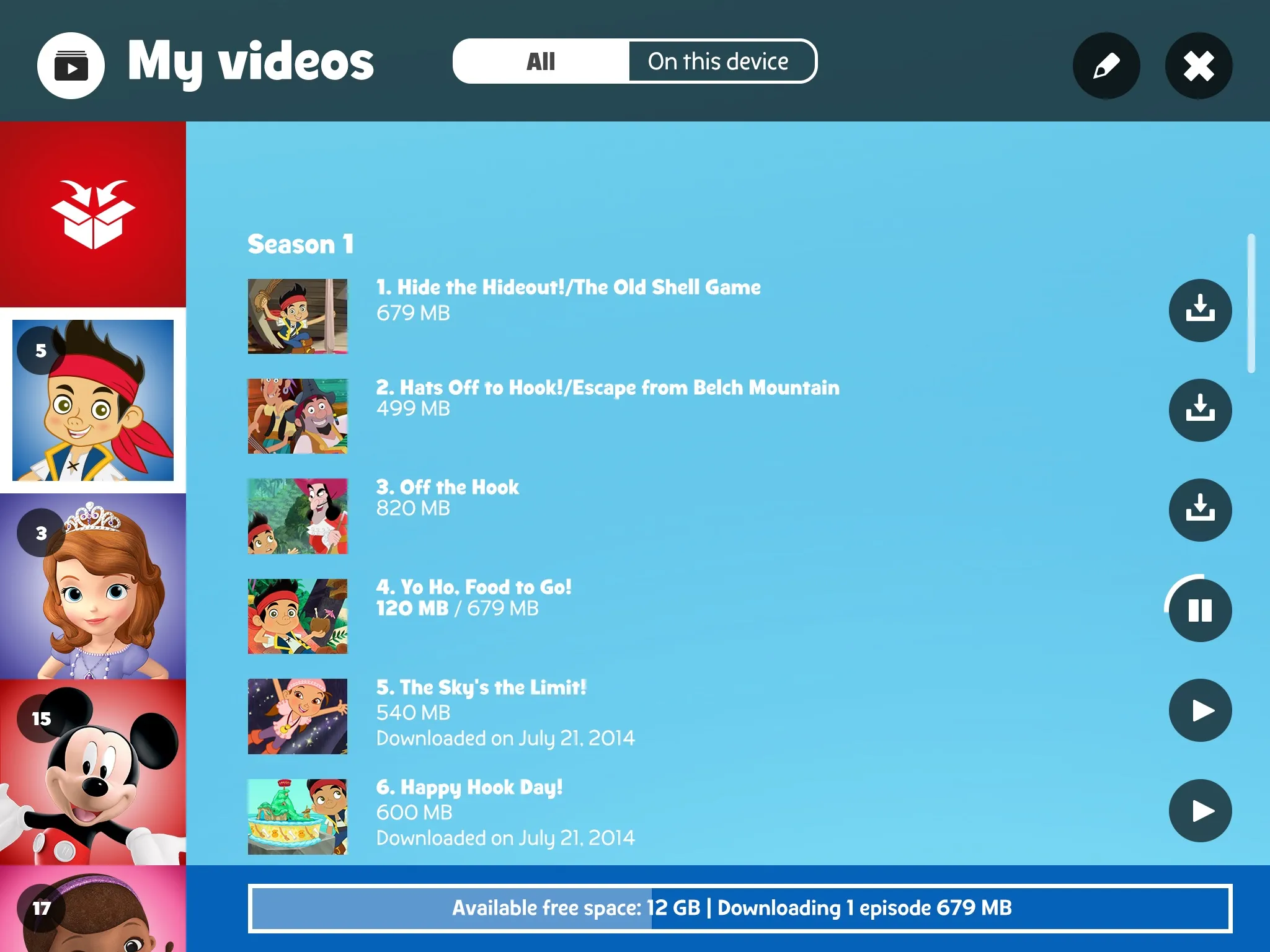The image size is (1270, 952).
Task: Select the All tab
Action: (541, 61)
